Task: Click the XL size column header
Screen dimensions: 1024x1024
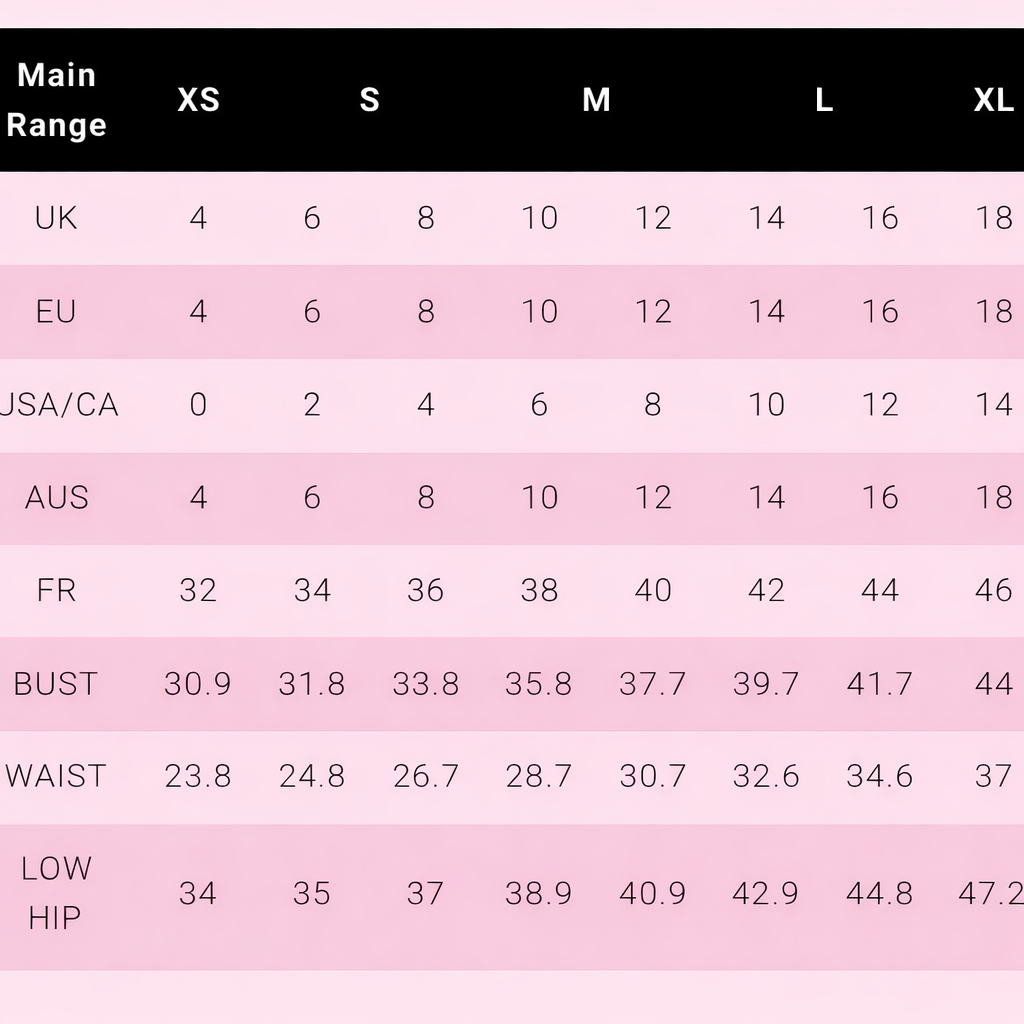Action: point(993,100)
